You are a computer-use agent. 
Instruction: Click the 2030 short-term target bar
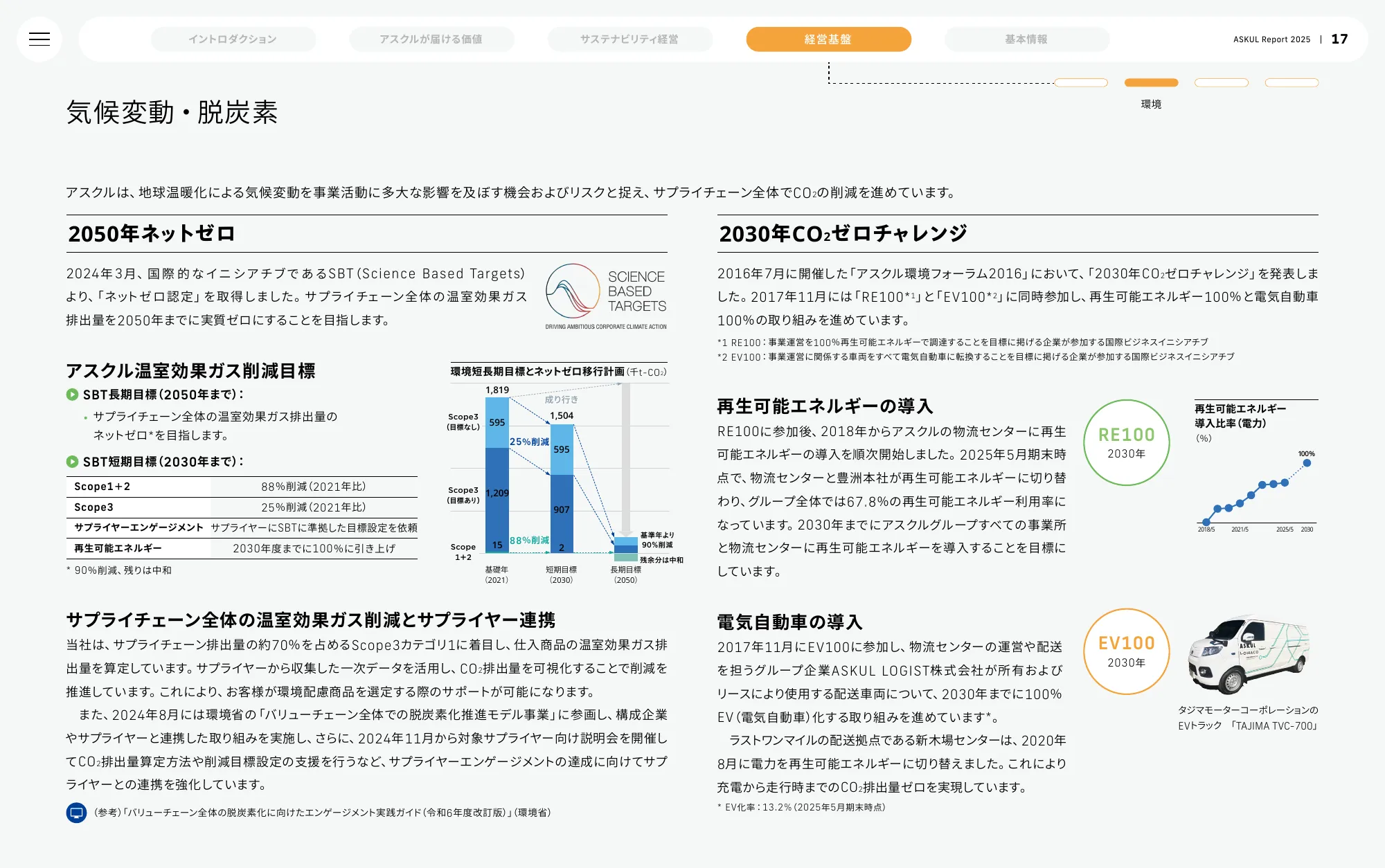562,488
